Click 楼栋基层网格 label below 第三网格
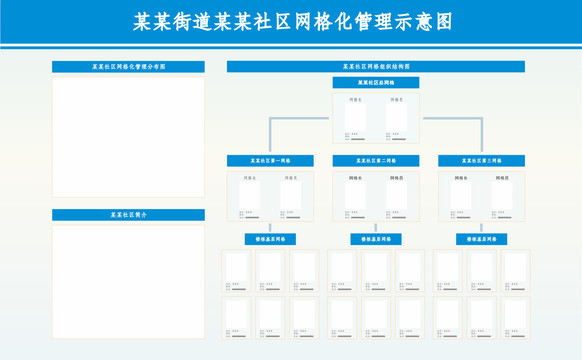The width and height of the screenshot is (582, 360). [481, 239]
